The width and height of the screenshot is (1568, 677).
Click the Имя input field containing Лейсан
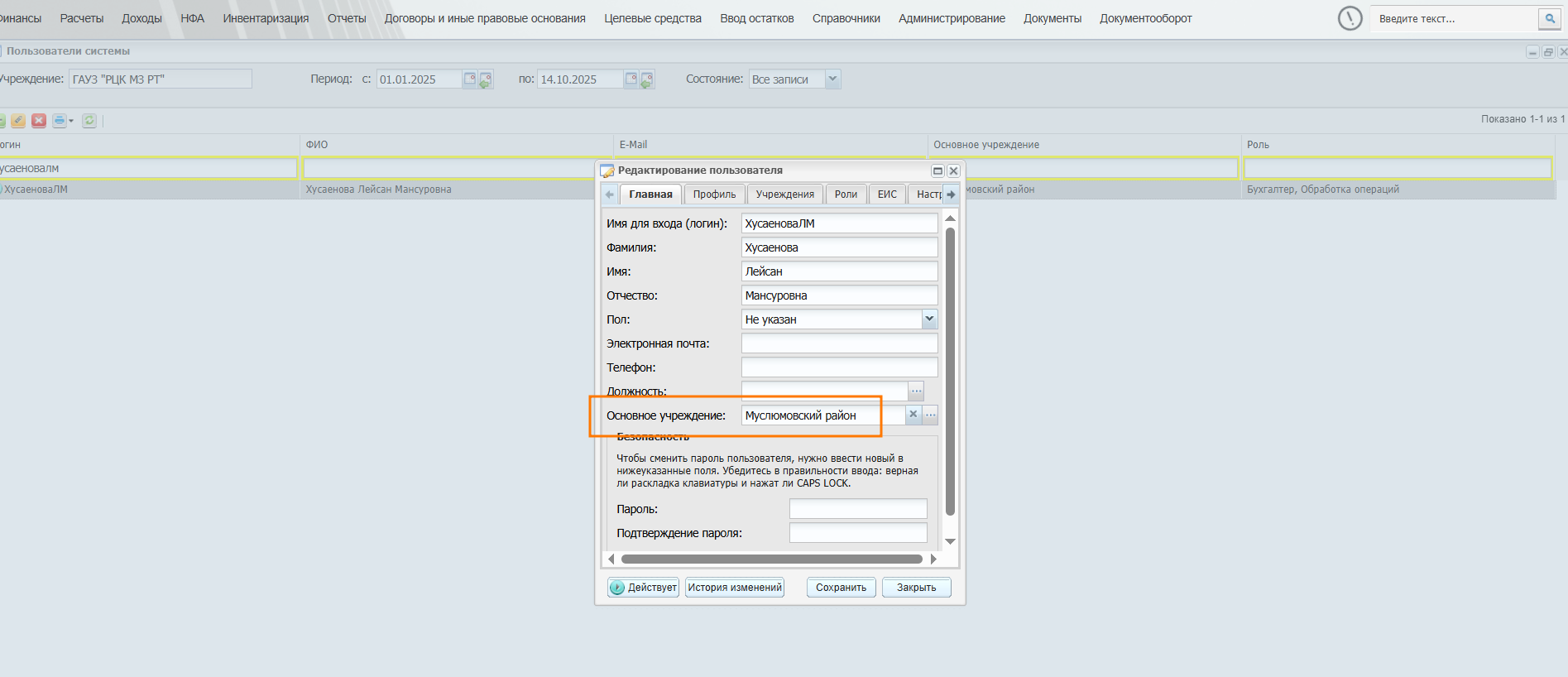click(839, 271)
